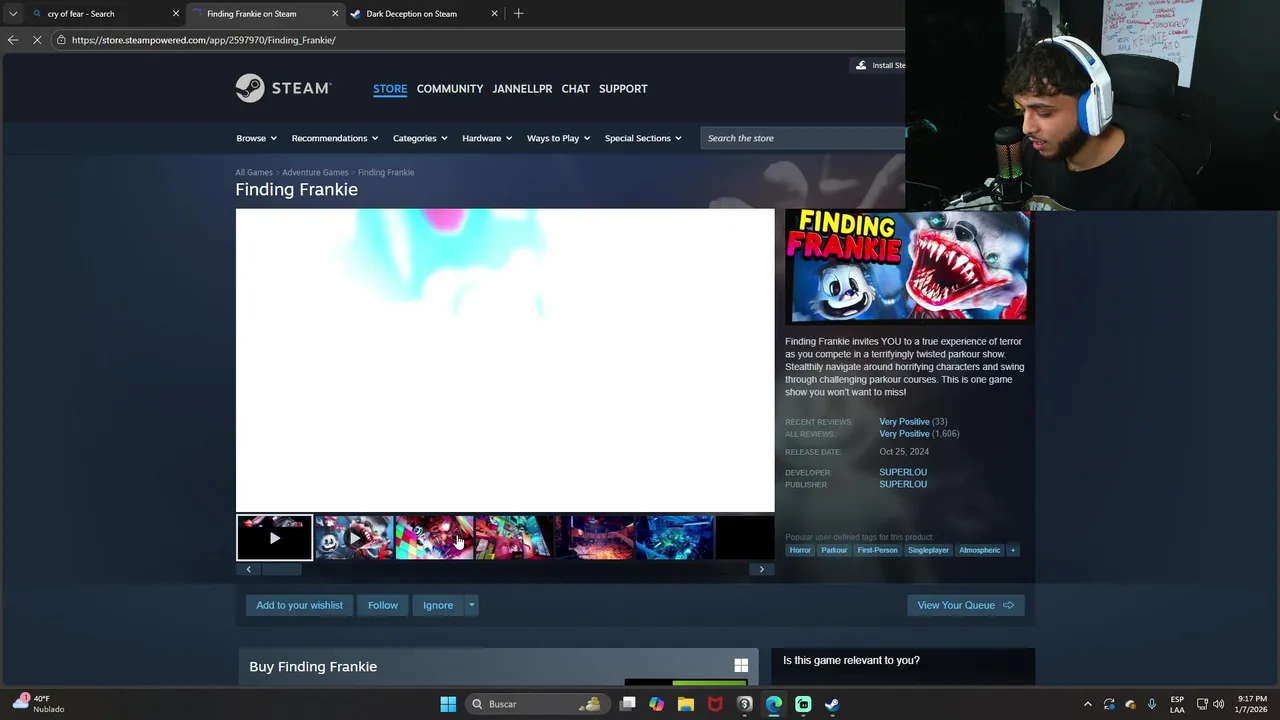Open the JANNELLPR profile menu

point(522,89)
